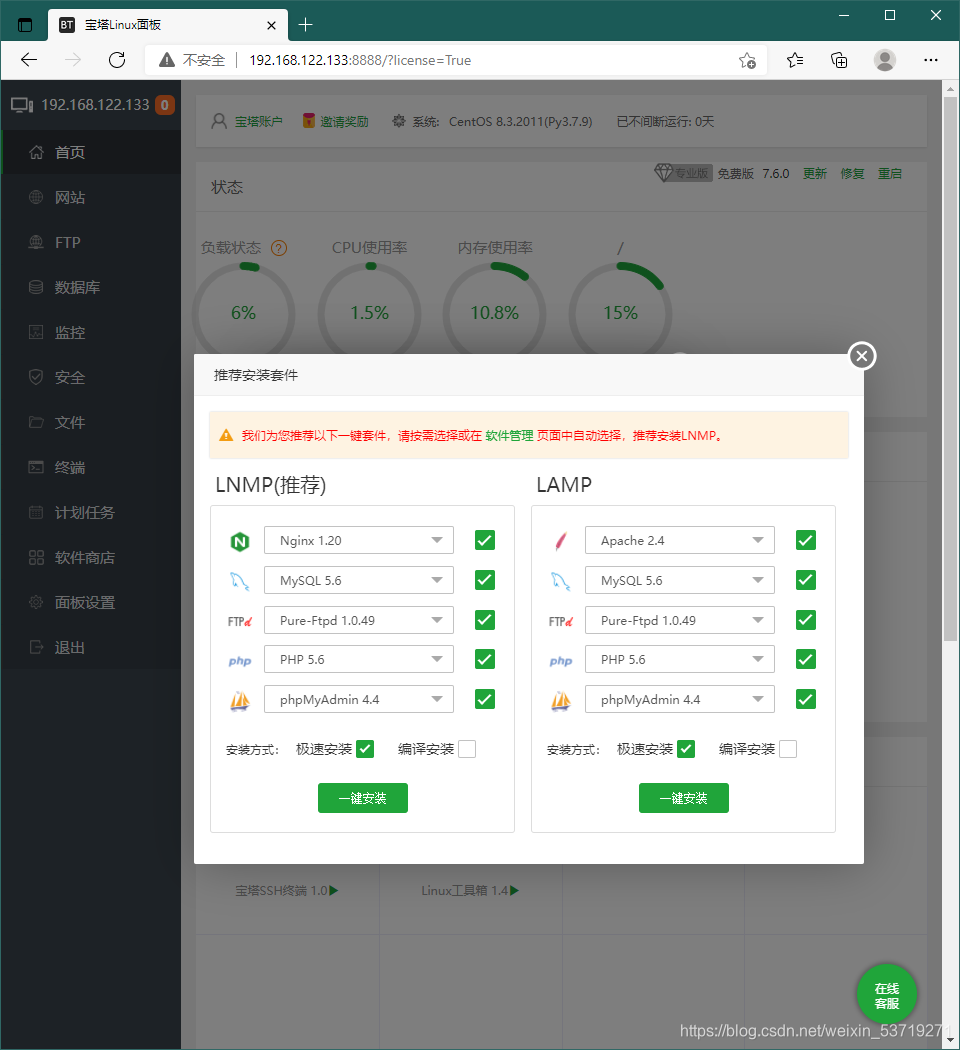Open LAMP phpMyAdmin 4.4 dropdown
The image size is (960, 1050).
679,699
